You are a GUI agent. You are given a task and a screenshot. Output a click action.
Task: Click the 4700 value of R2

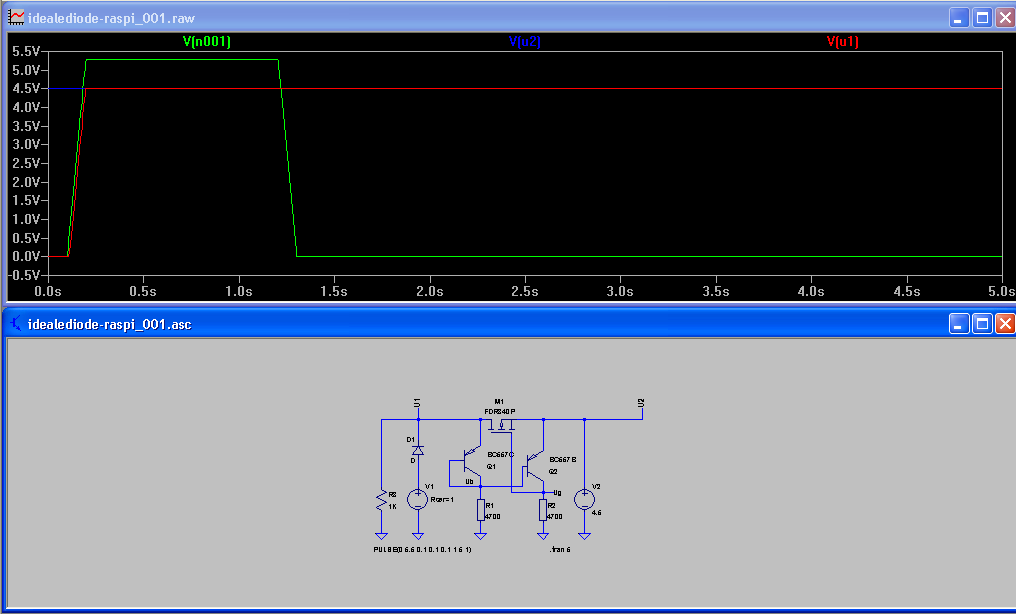pyautogui.click(x=555, y=516)
